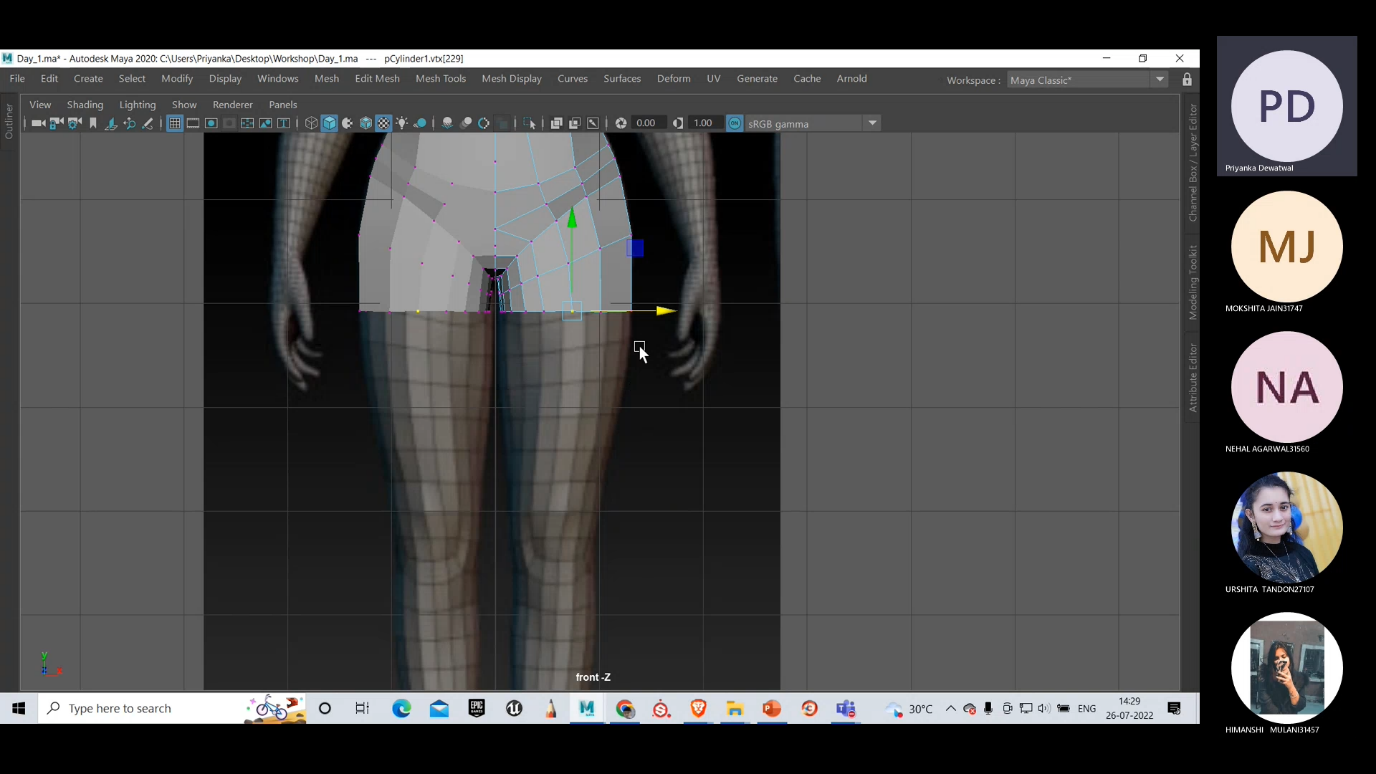
Task: Expand the Outliner side tab
Action: coord(9,121)
